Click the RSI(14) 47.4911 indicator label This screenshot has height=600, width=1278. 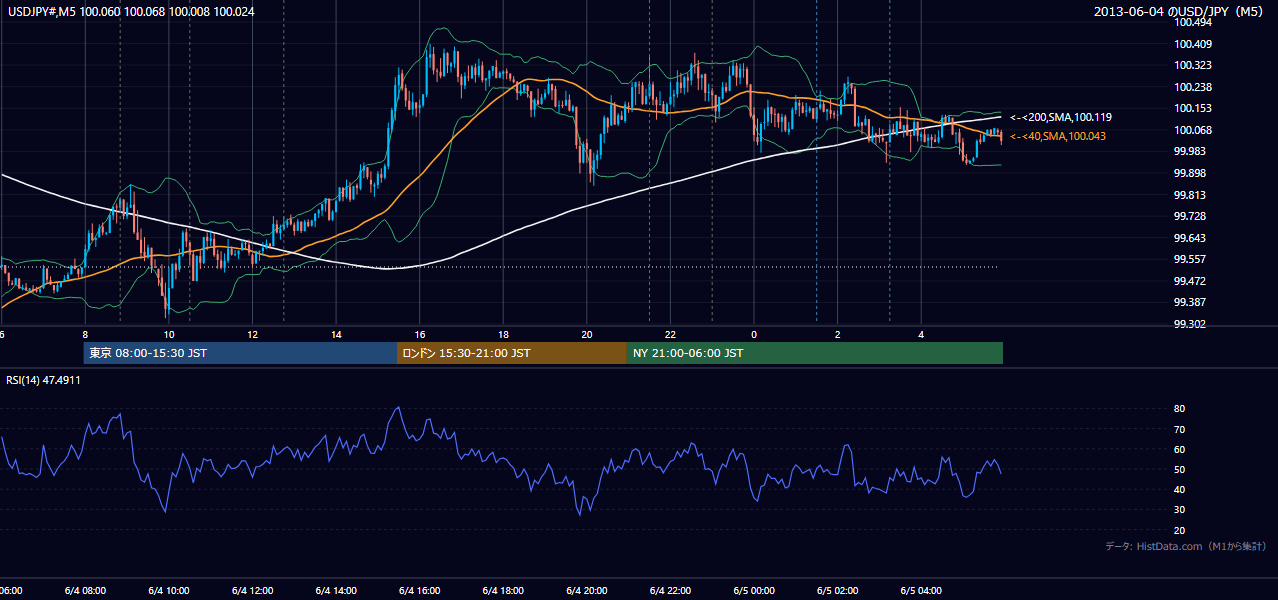tap(44, 380)
